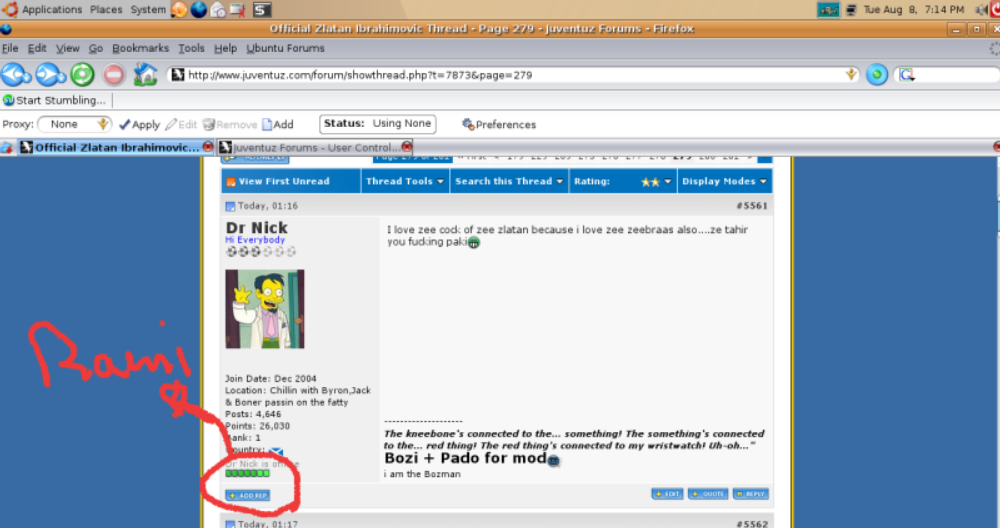Open a new tab via tab bar icon
This screenshot has width=1000, height=528.
[x=7, y=147]
